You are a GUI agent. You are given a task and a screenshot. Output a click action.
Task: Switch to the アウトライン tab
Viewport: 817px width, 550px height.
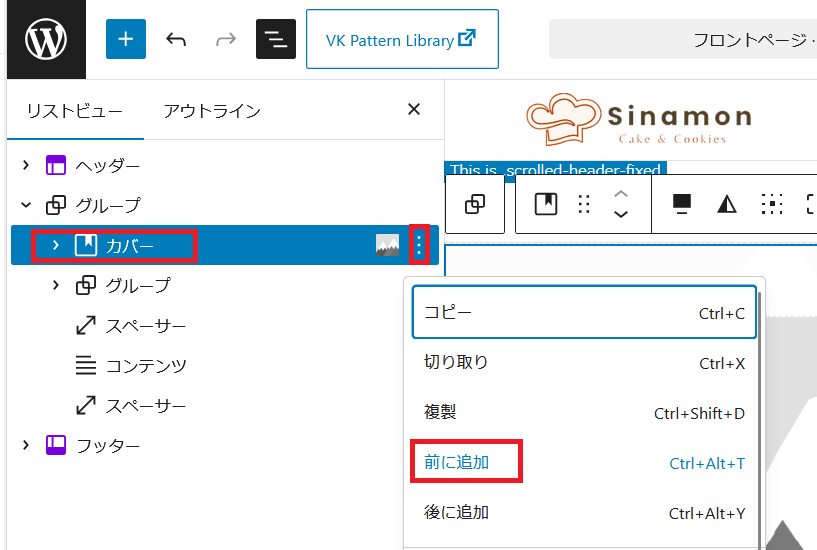click(x=212, y=111)
